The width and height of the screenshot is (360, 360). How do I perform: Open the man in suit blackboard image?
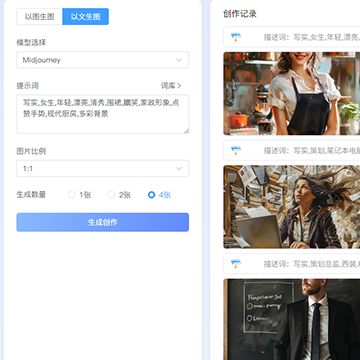pos(292,319)
